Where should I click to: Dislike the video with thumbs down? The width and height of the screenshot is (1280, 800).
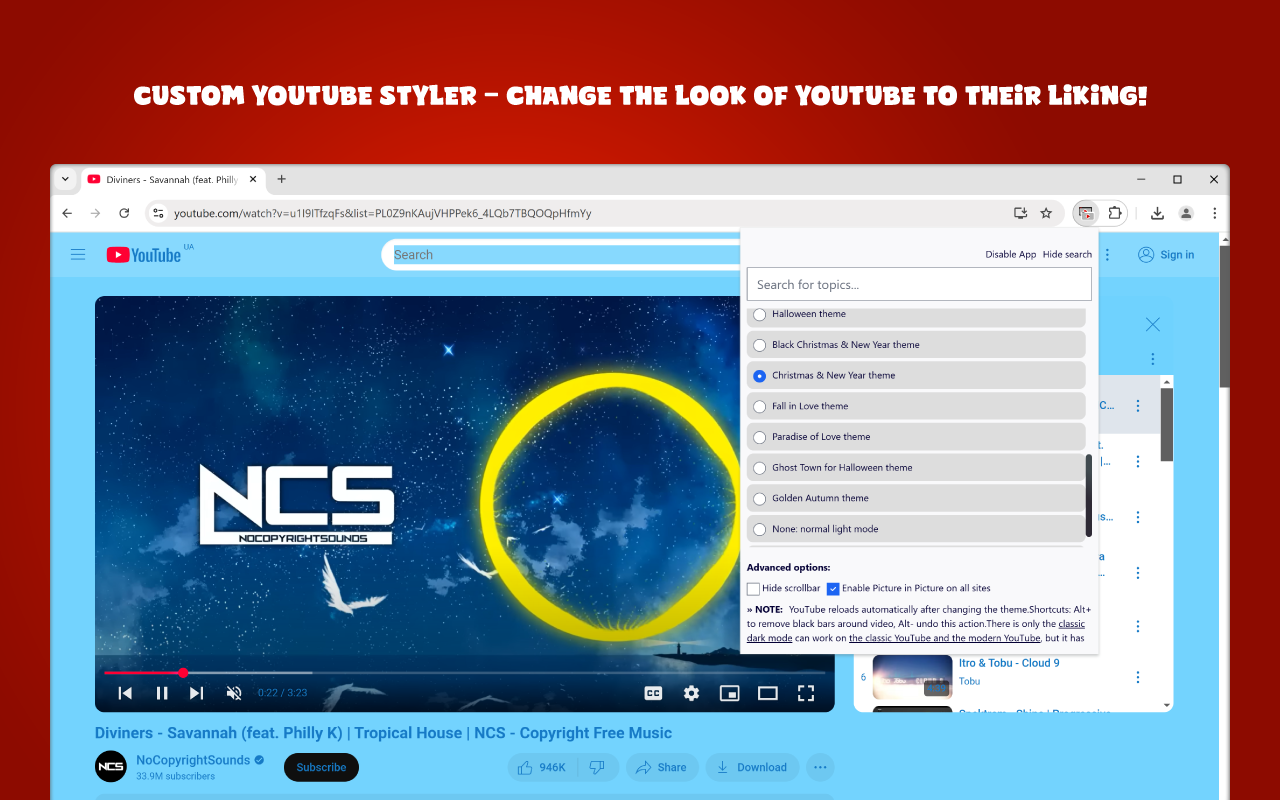click(597, 767)
